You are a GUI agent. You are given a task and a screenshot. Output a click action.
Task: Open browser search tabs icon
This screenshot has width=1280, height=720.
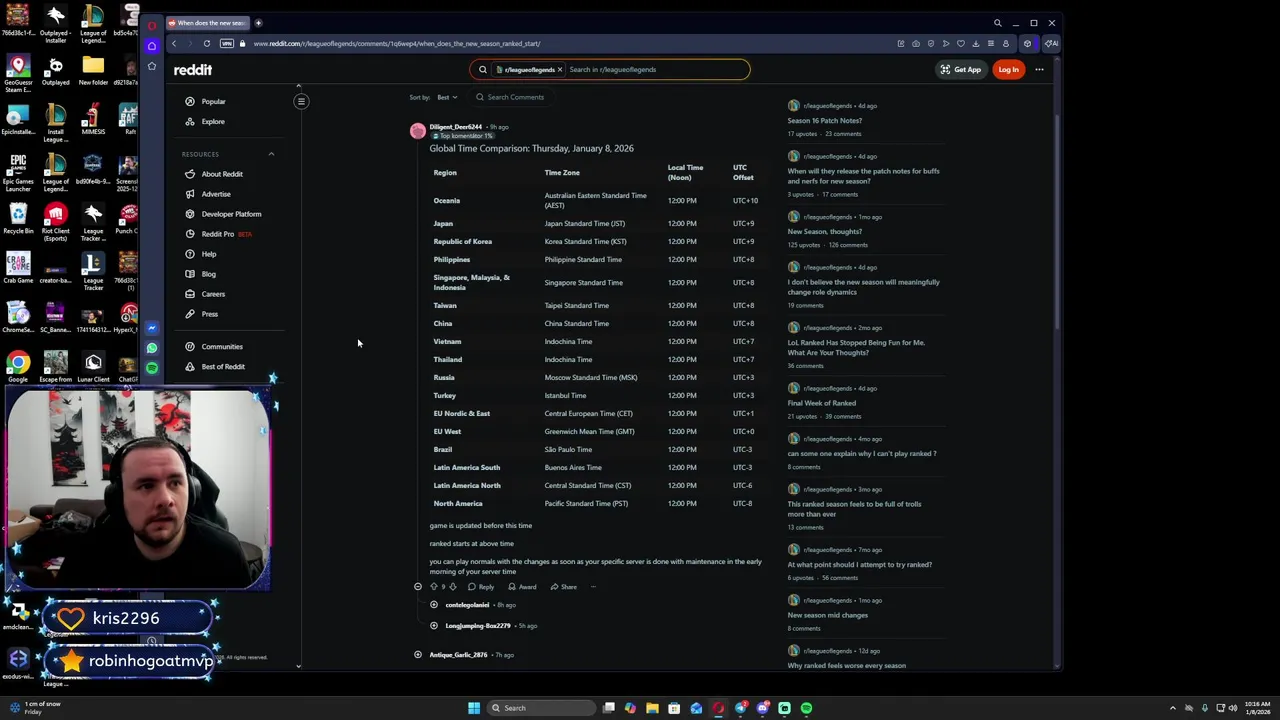point(997,23)
